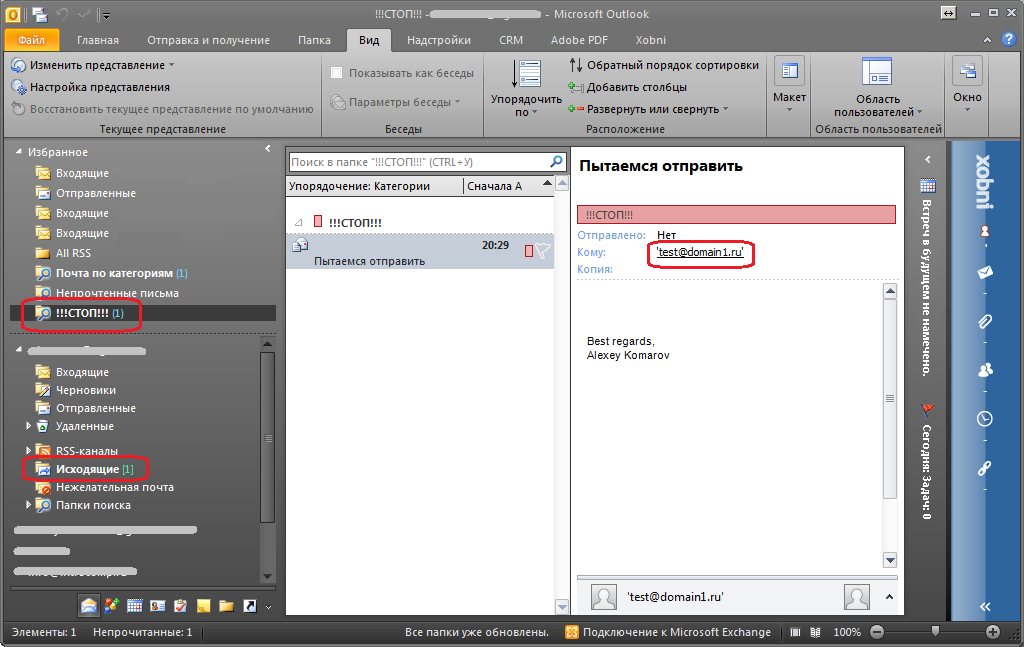1024x647 pixels.
Task: Click Xobni paperclip attachments icon
Action: (x=985, y=321)
